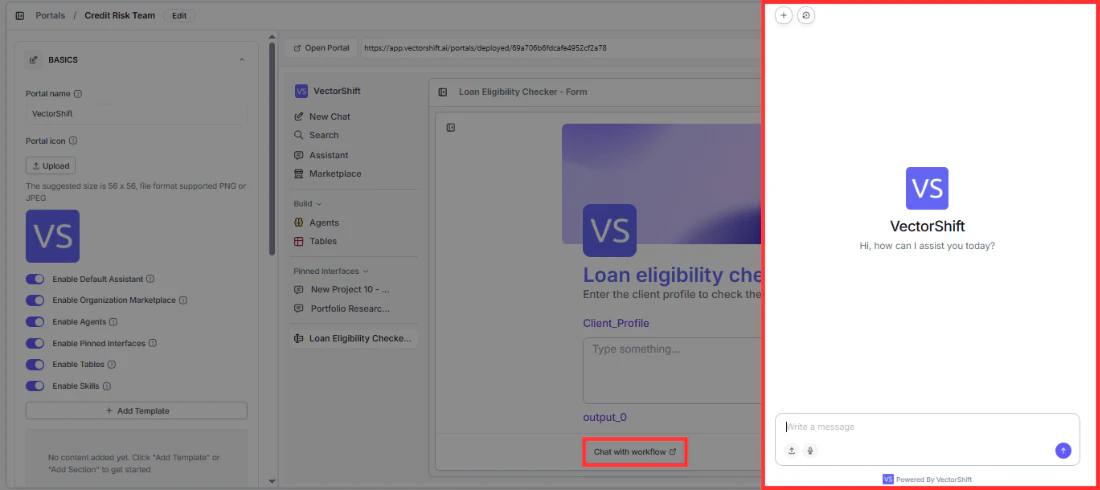Click the Powered By VectorShift link

(927, 479)
